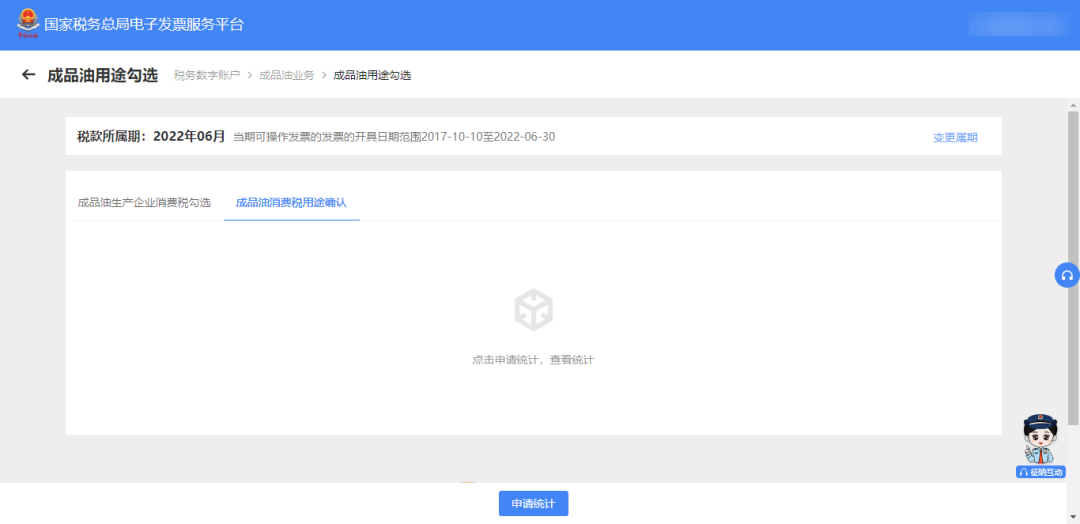1080x524 pixels.
Task: Click the 税款所属期：2022年06月 text
Action: point(151,136)
